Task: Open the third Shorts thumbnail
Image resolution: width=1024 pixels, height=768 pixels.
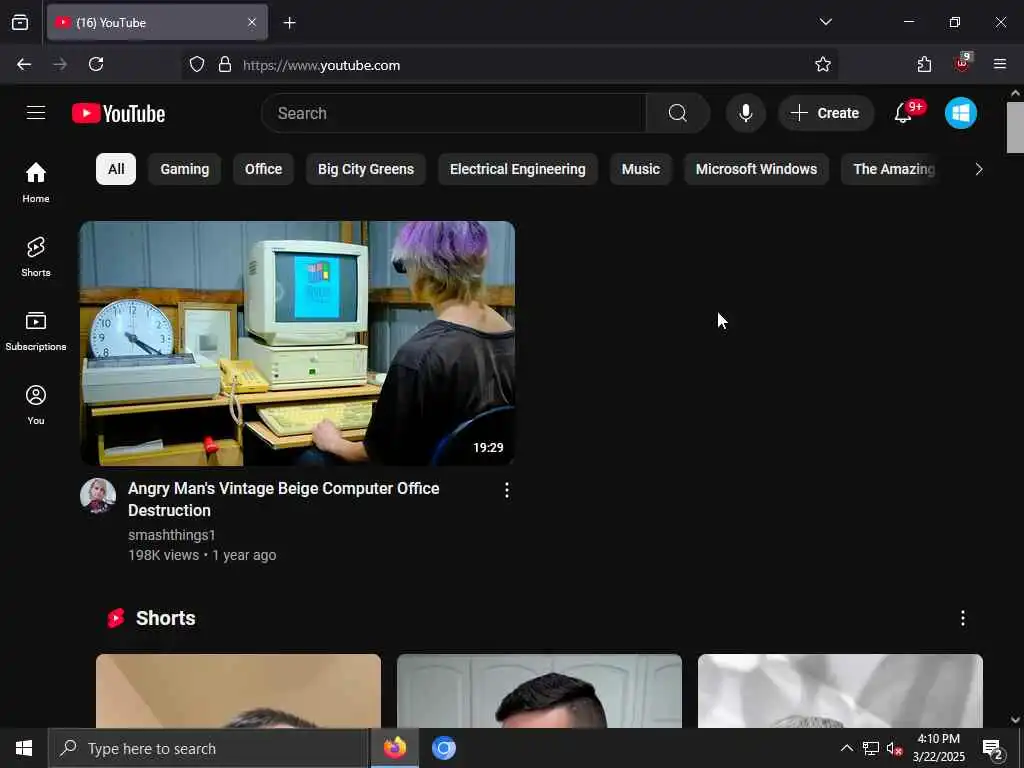Action: [840, 691]
